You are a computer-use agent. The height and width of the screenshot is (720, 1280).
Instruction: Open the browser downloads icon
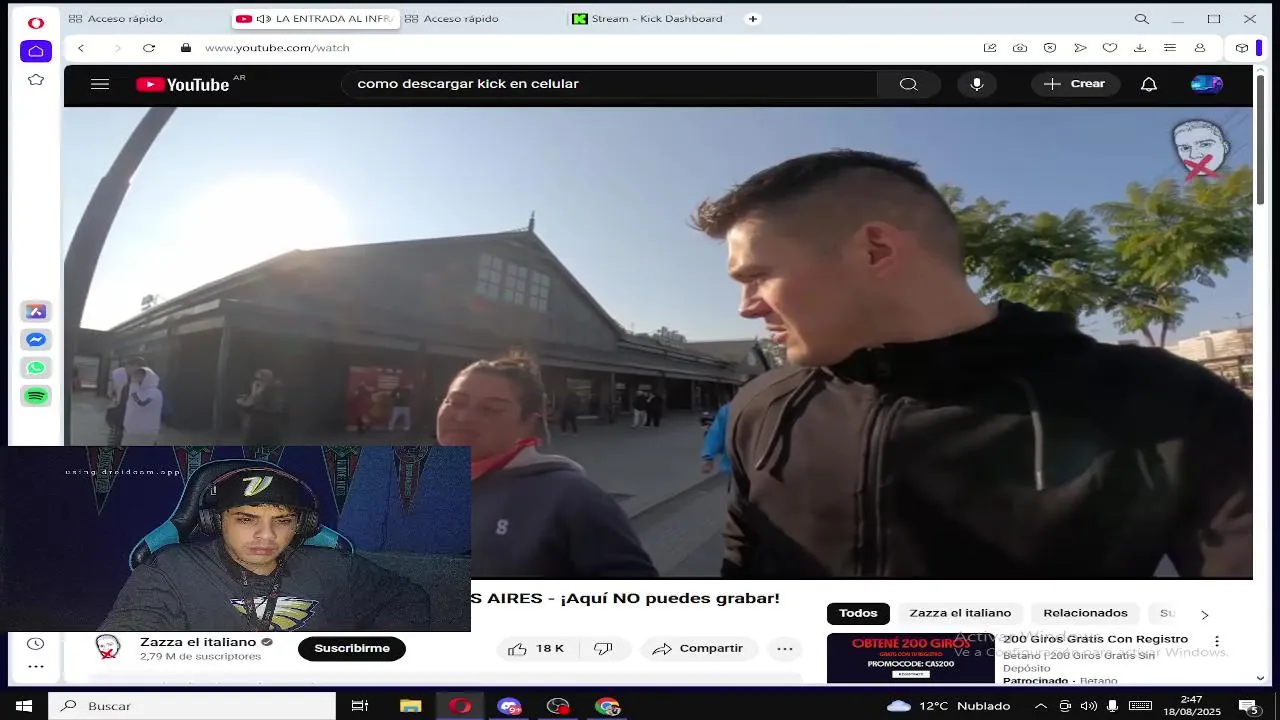pyautogui.click(x=1140, y=48)
